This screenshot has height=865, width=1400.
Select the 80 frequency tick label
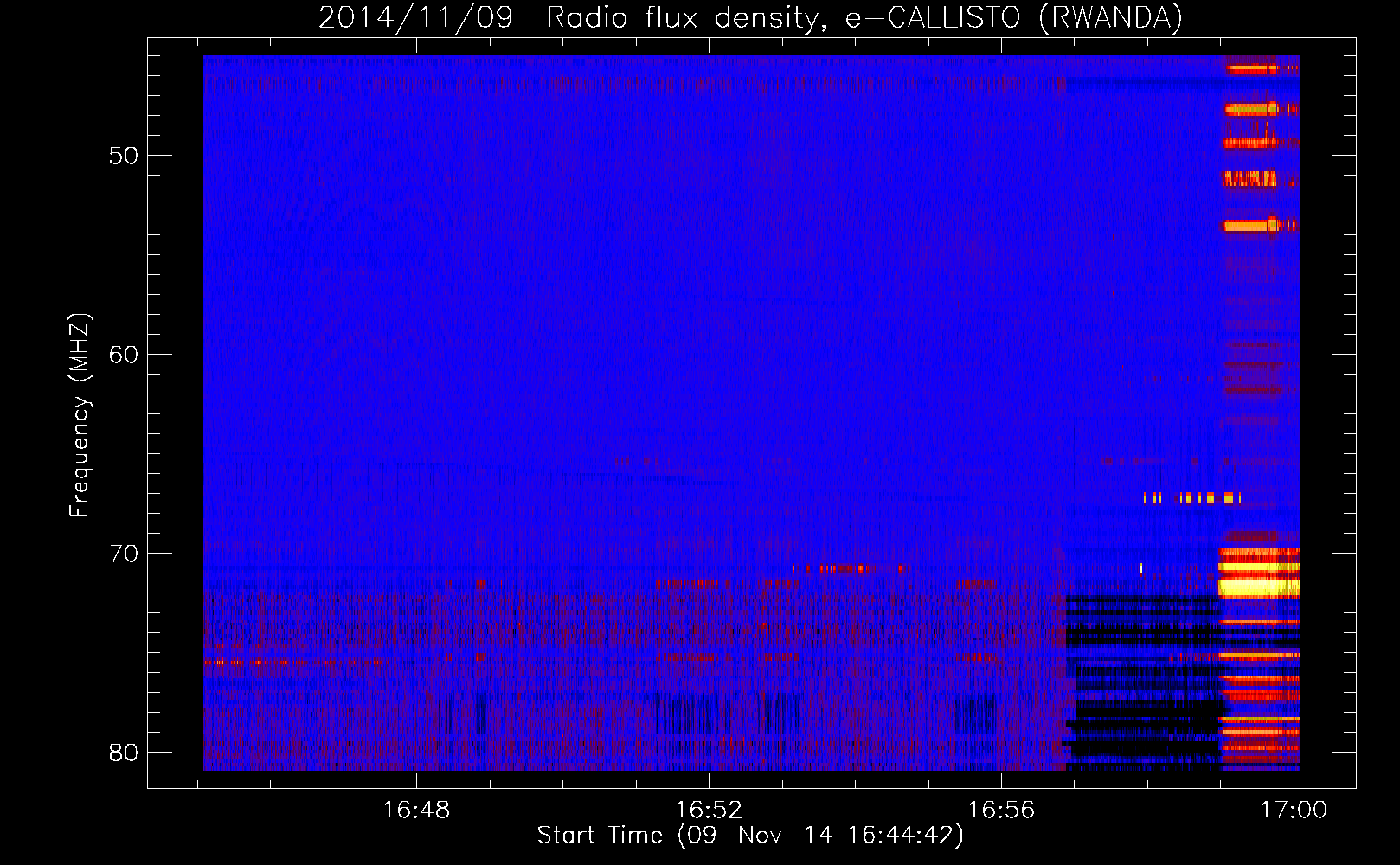pyautogui.click(x=124, y=752)
